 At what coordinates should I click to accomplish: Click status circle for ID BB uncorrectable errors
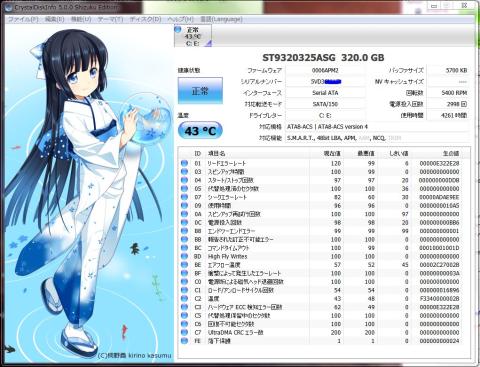pyautogui.click(x=184, y=239)
